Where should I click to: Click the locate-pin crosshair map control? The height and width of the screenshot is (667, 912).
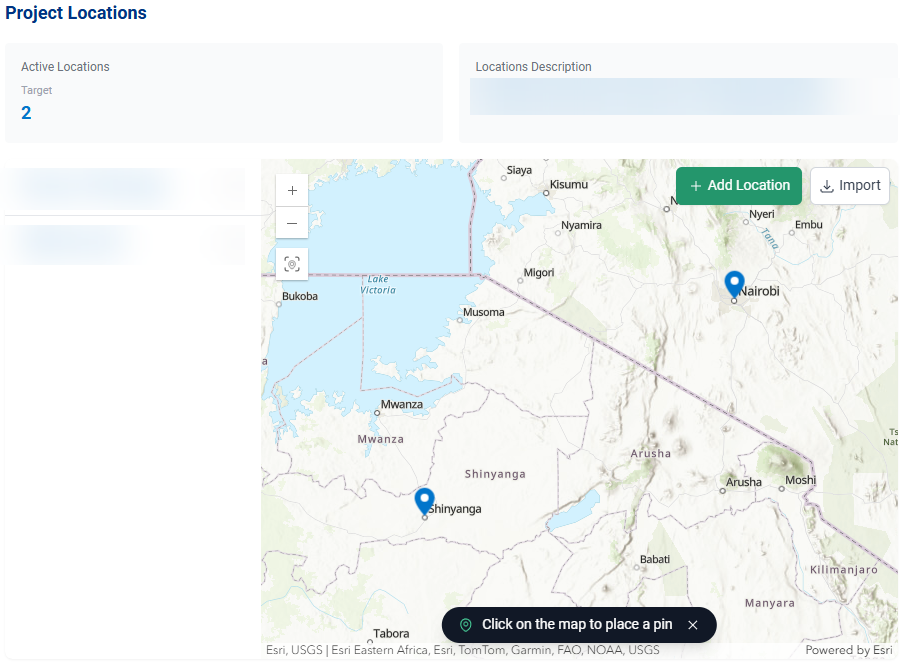click(291, 263)
